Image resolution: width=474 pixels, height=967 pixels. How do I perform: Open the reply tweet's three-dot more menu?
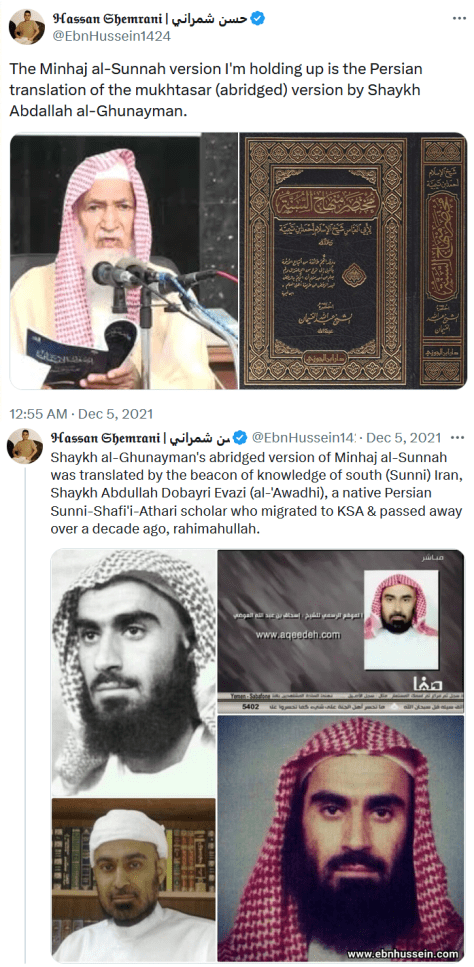(457, 438)
